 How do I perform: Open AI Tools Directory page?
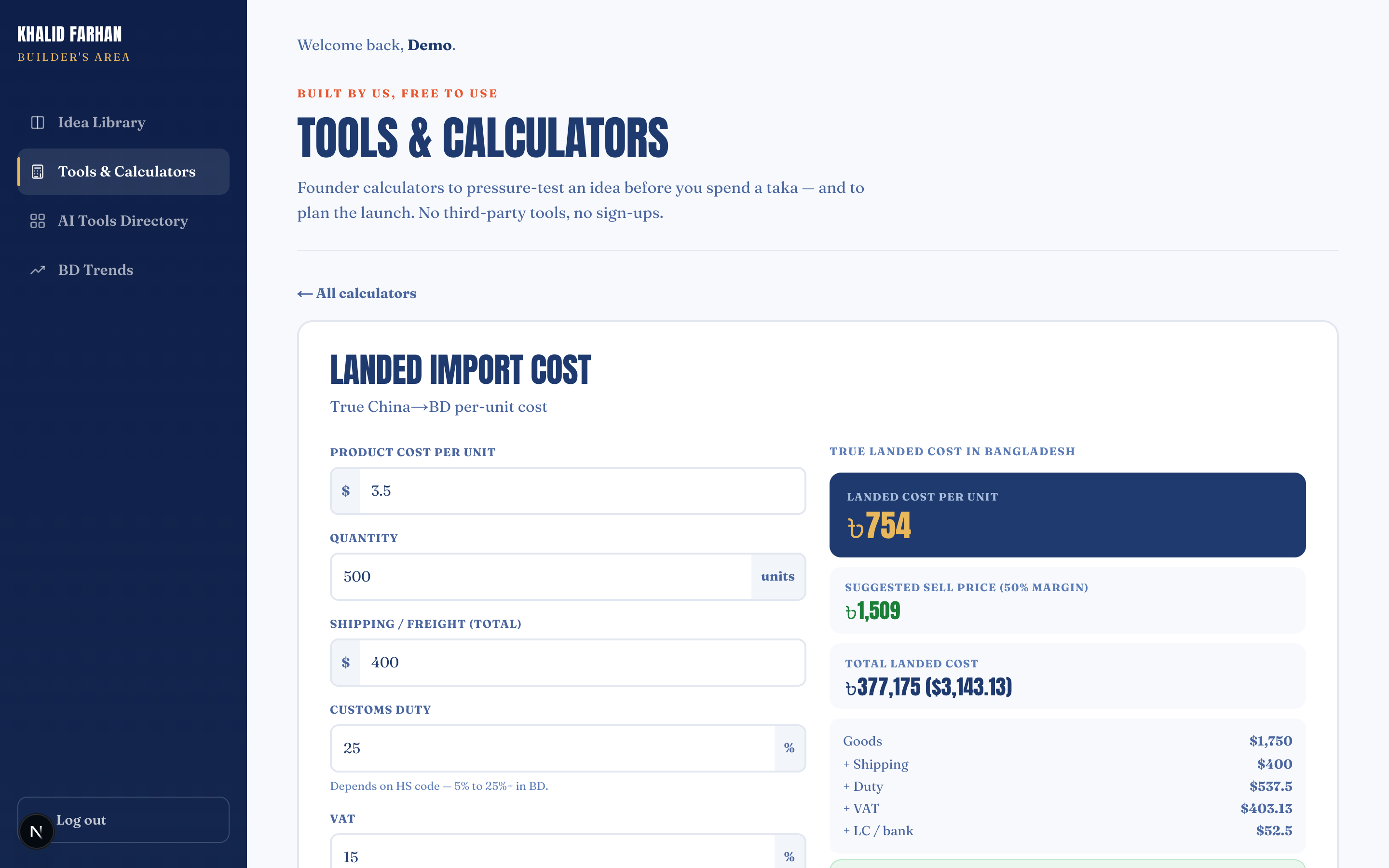pos(123,221)
